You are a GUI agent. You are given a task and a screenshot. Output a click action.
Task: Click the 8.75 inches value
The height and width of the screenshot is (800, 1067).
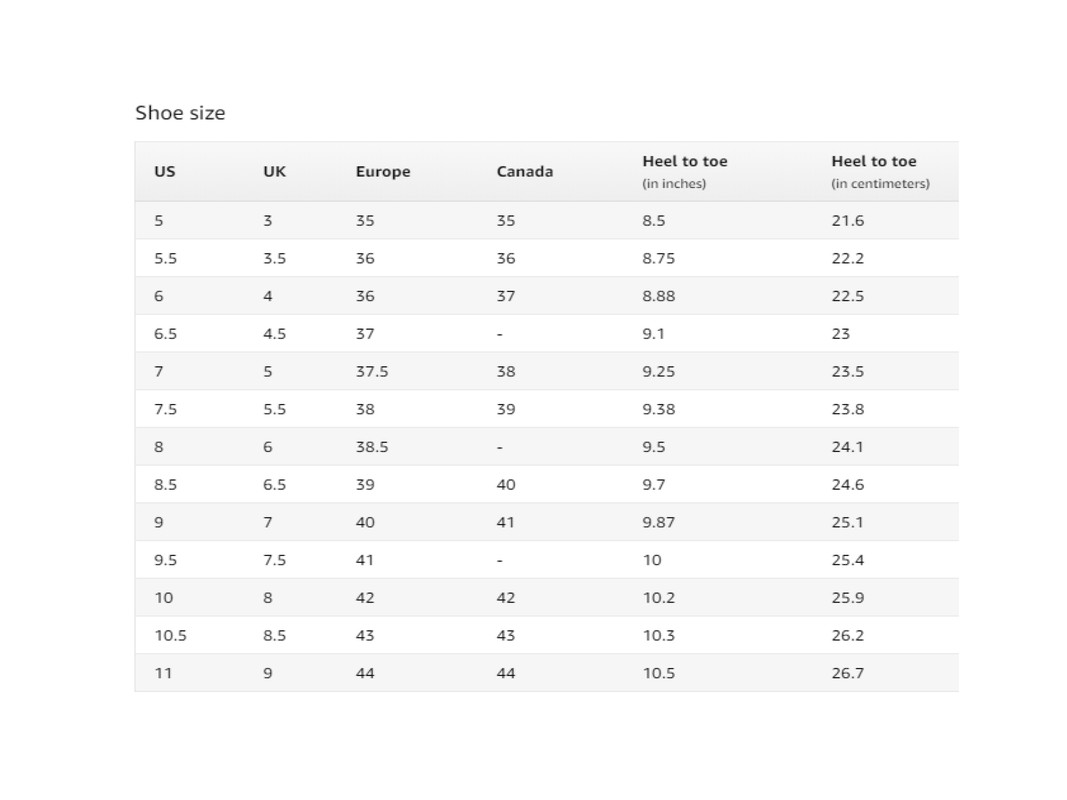[659, 259]
